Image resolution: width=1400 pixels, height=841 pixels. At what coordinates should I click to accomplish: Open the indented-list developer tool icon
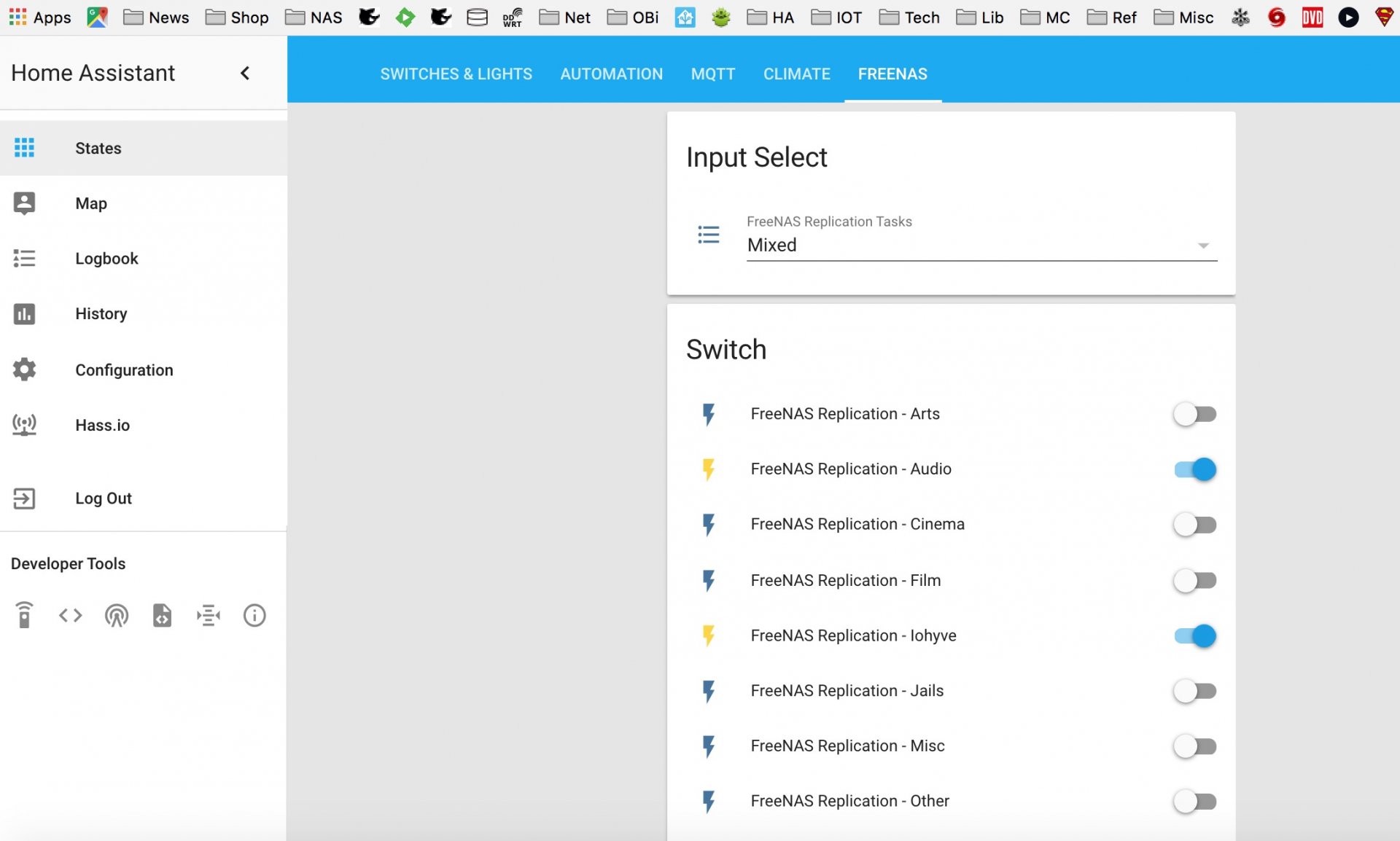[x=208, y=616]
